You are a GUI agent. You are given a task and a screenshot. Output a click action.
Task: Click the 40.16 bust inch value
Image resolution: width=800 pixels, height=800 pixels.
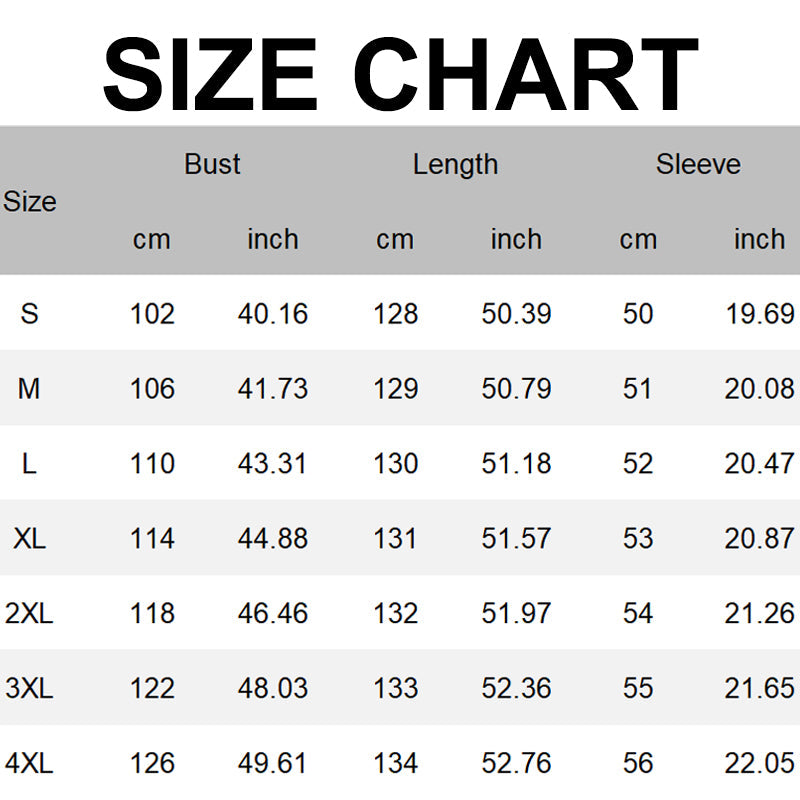coord(273,313)
